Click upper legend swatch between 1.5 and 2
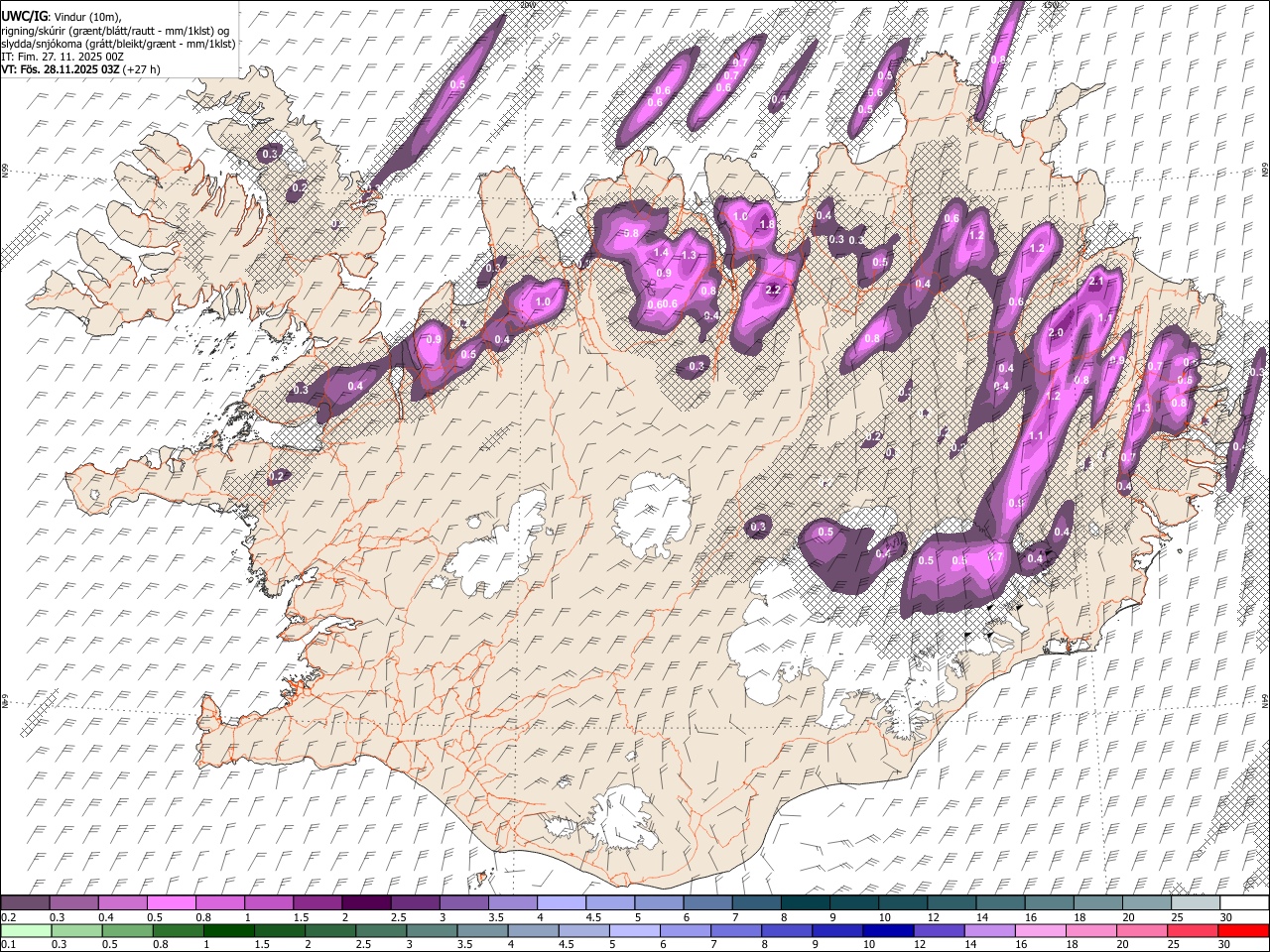This screenshot has width=1270, height=952. pyautogui.click(x=317, y=902)
